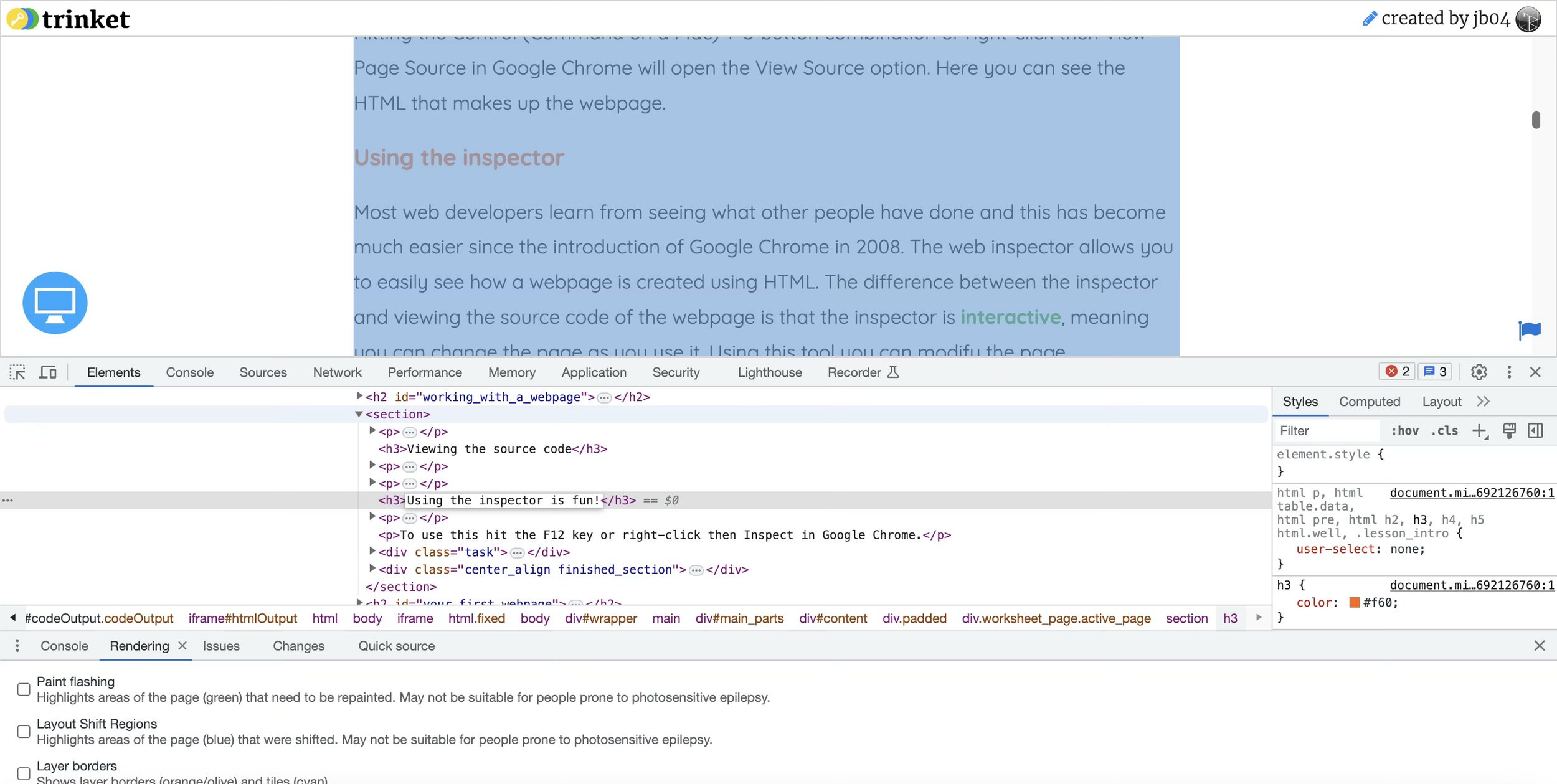
Task: Click the new style rule plus icon
Action: pyautogui.click(x=1479, y=431)
